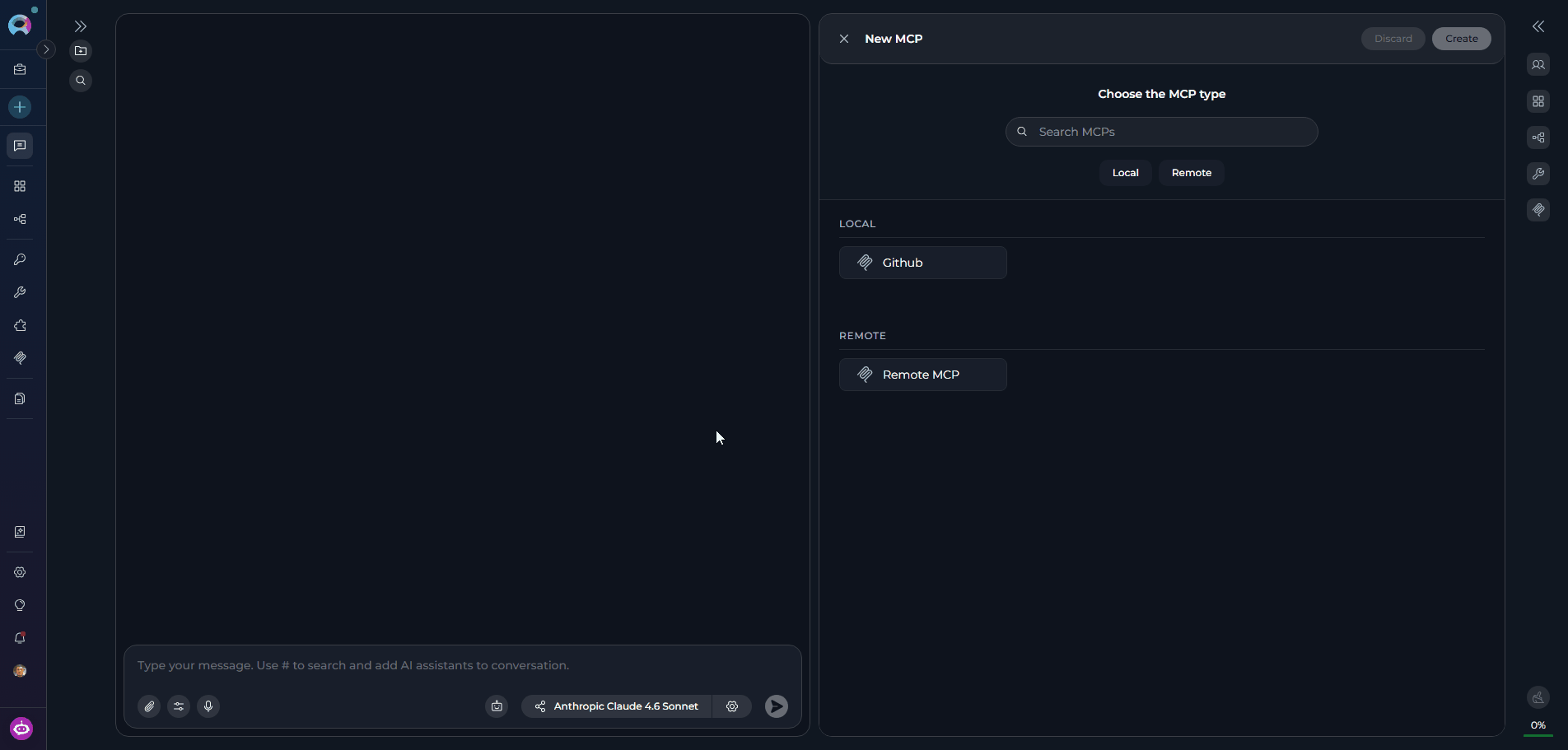1568x750 pixels.
Task: Expand the conversations panel with double chevrons
Action: 81,26
